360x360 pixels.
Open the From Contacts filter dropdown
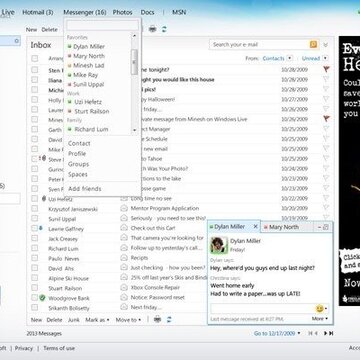pos(289,58)
